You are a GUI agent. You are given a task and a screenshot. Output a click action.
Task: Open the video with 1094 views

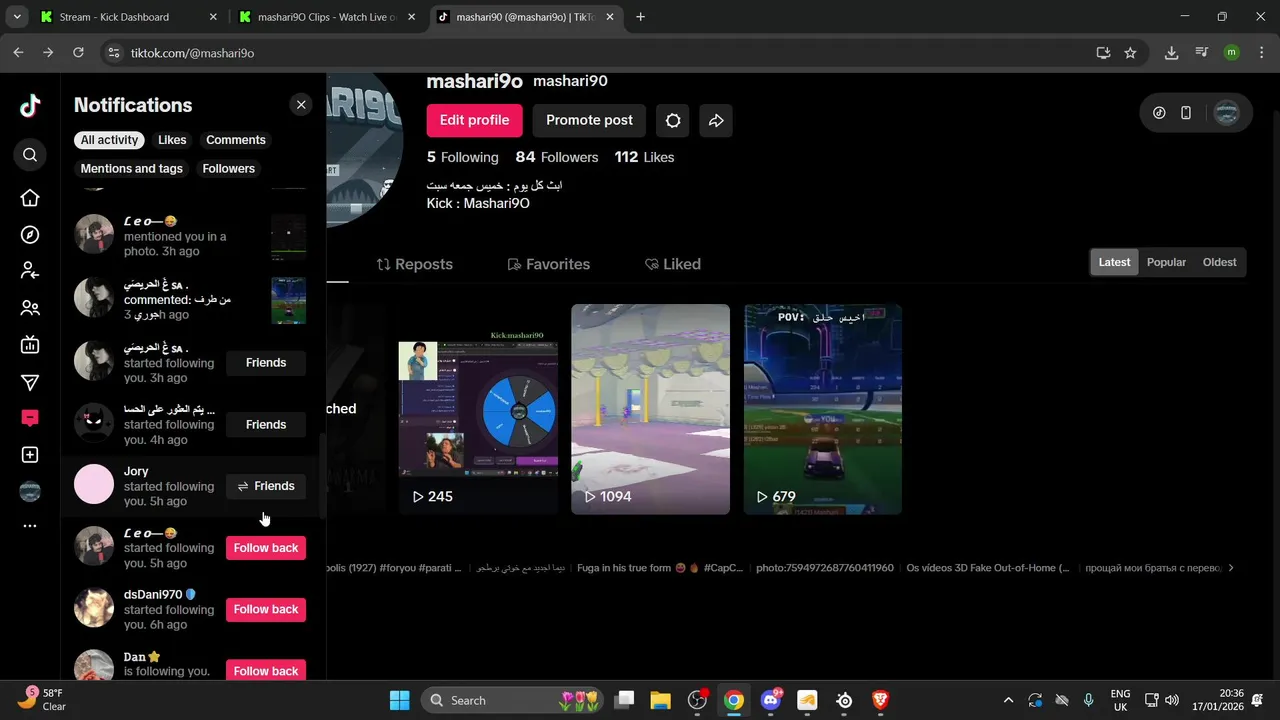pyautogui.click(x=650, y=409)
